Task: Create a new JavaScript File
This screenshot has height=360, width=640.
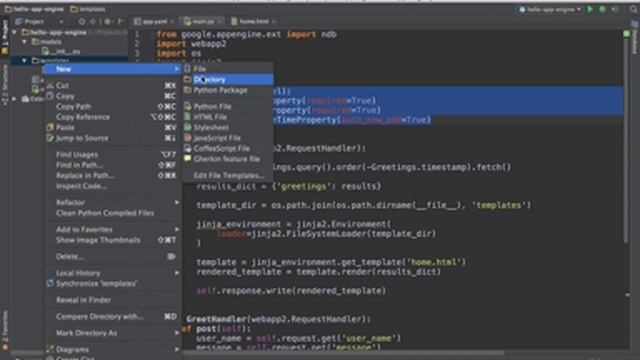Action: tap(228, 138)
